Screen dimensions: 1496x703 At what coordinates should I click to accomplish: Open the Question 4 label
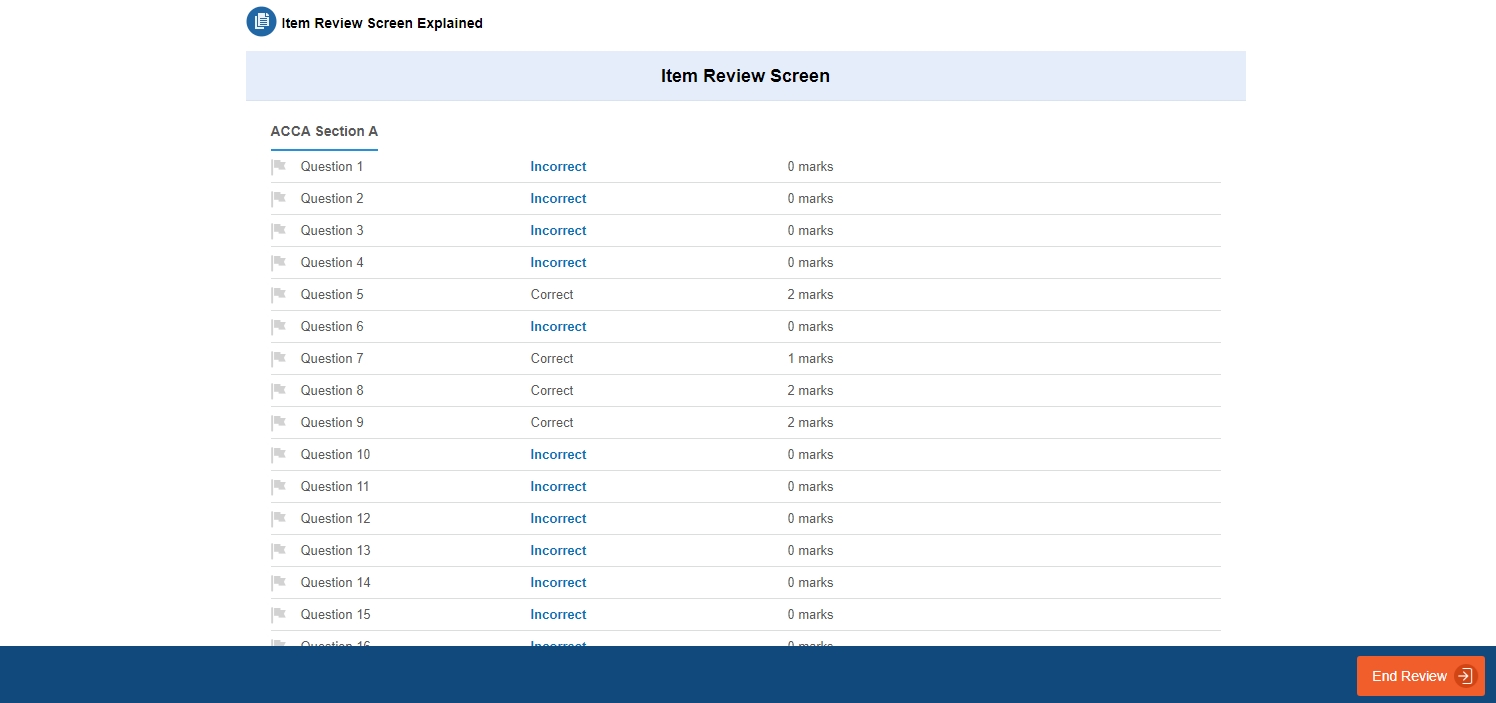[x=332, y=263]
